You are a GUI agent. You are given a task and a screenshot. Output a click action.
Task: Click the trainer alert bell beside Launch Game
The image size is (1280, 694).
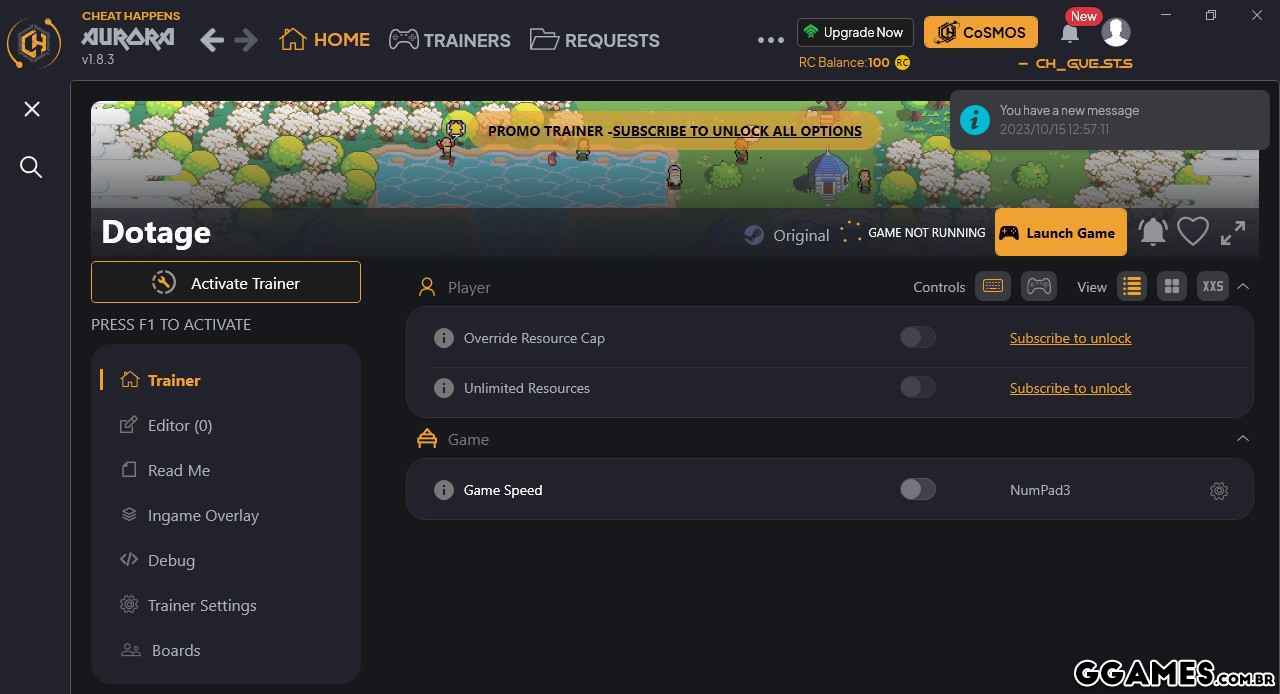(x=1152, y=232)
